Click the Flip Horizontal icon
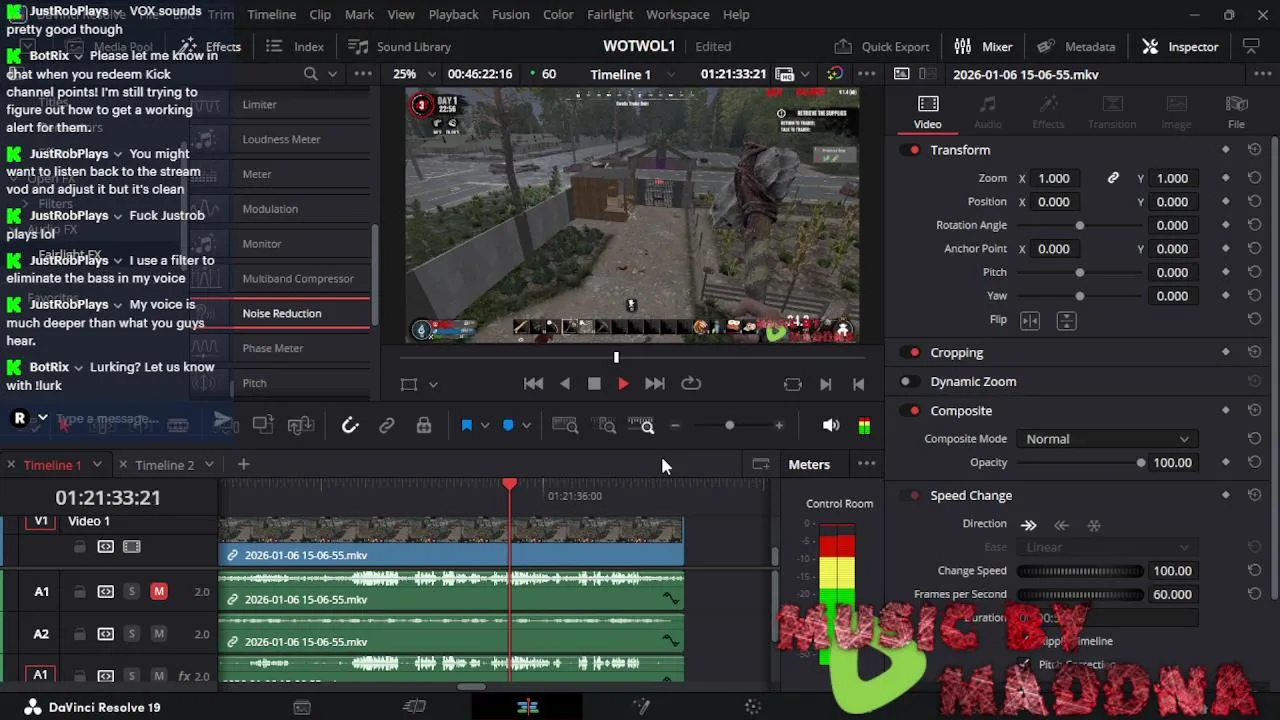This screenshot has height=720, width=1280. pos(1030,320)
